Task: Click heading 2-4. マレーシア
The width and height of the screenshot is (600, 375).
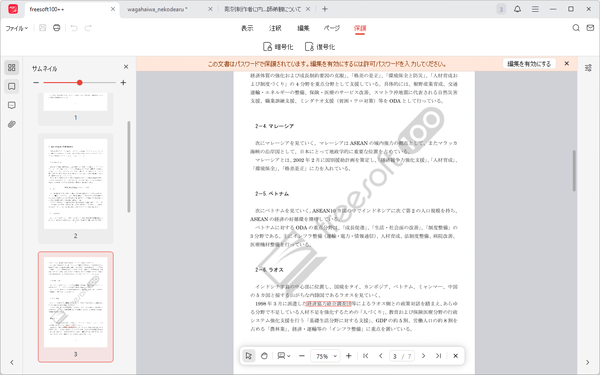Action: [x=274, y=126]
